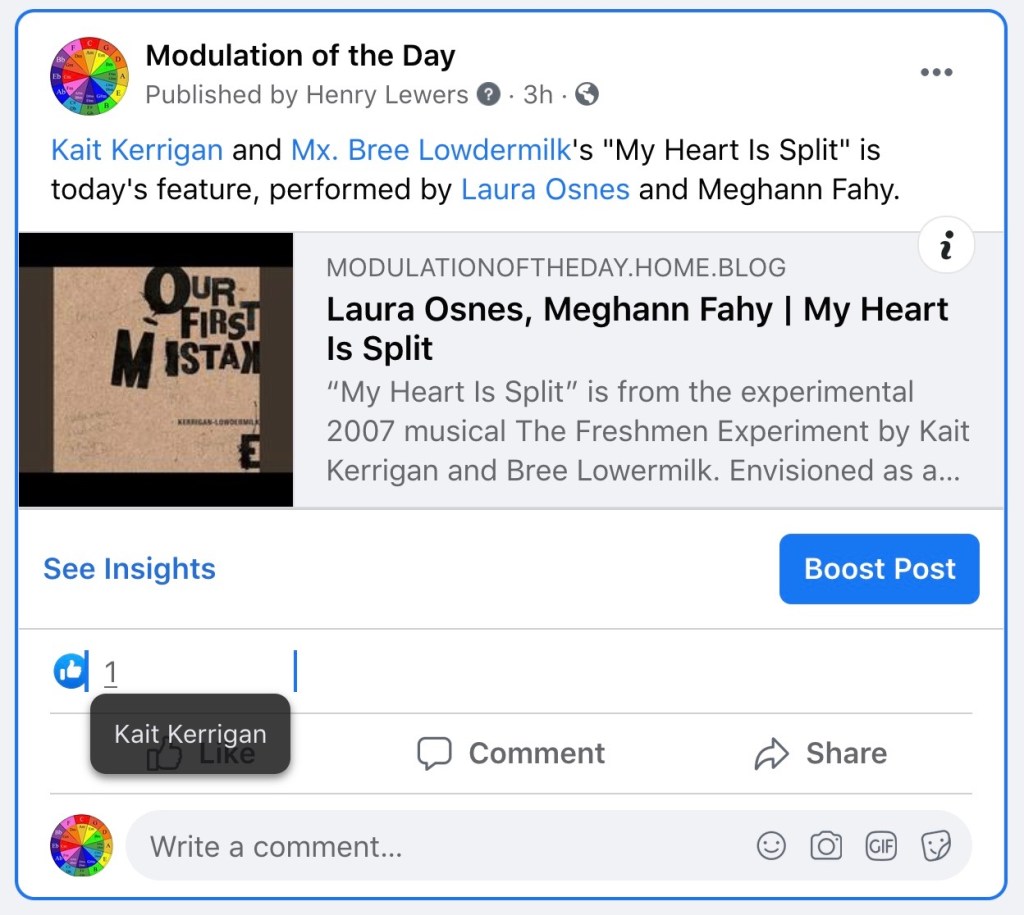Share the post using Share button
1024x915 pixels.
coord(820,753)
